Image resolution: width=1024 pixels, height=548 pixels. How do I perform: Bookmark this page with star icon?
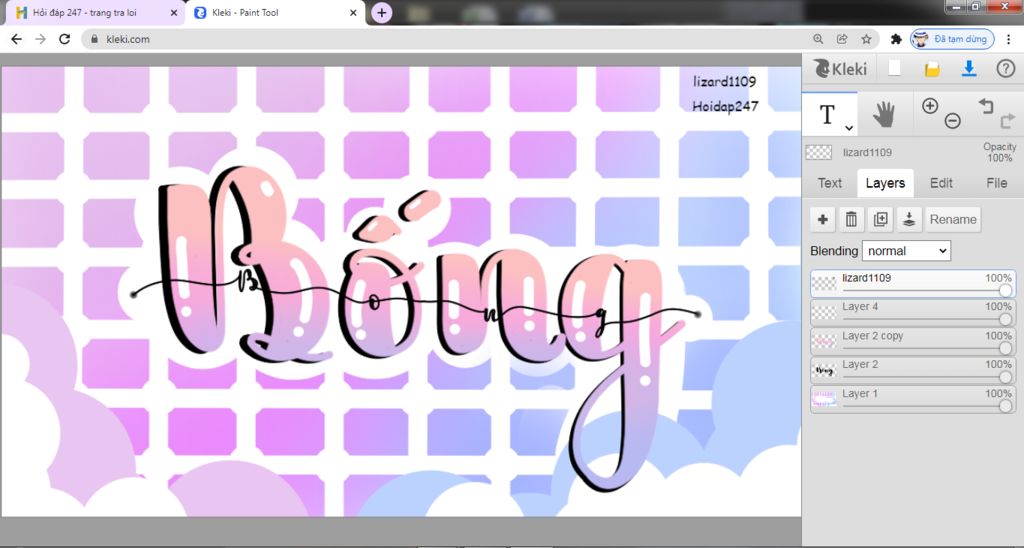point(866,39)
